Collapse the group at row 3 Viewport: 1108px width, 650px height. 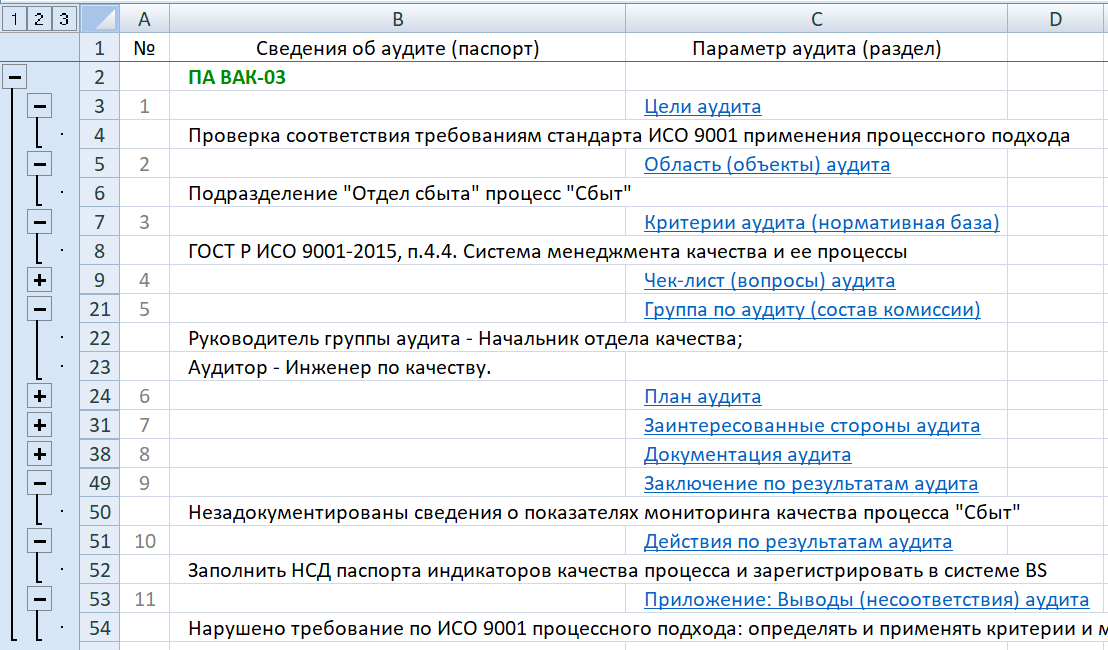[40, 107]
